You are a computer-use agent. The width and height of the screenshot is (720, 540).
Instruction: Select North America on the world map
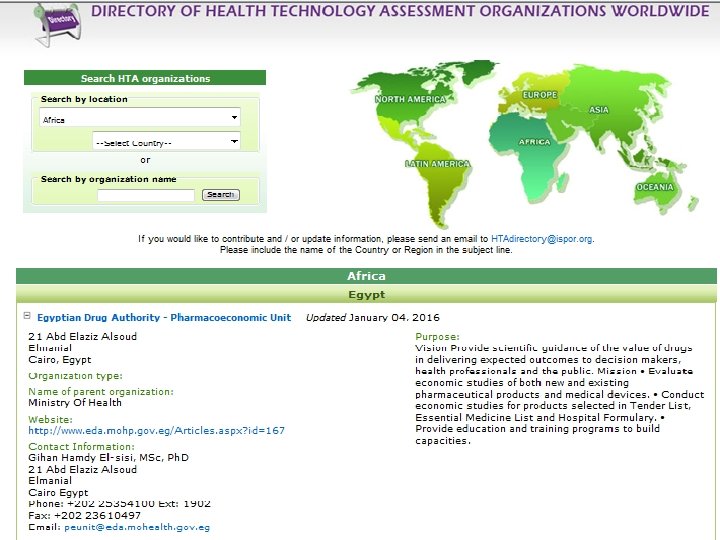[410, 99]
